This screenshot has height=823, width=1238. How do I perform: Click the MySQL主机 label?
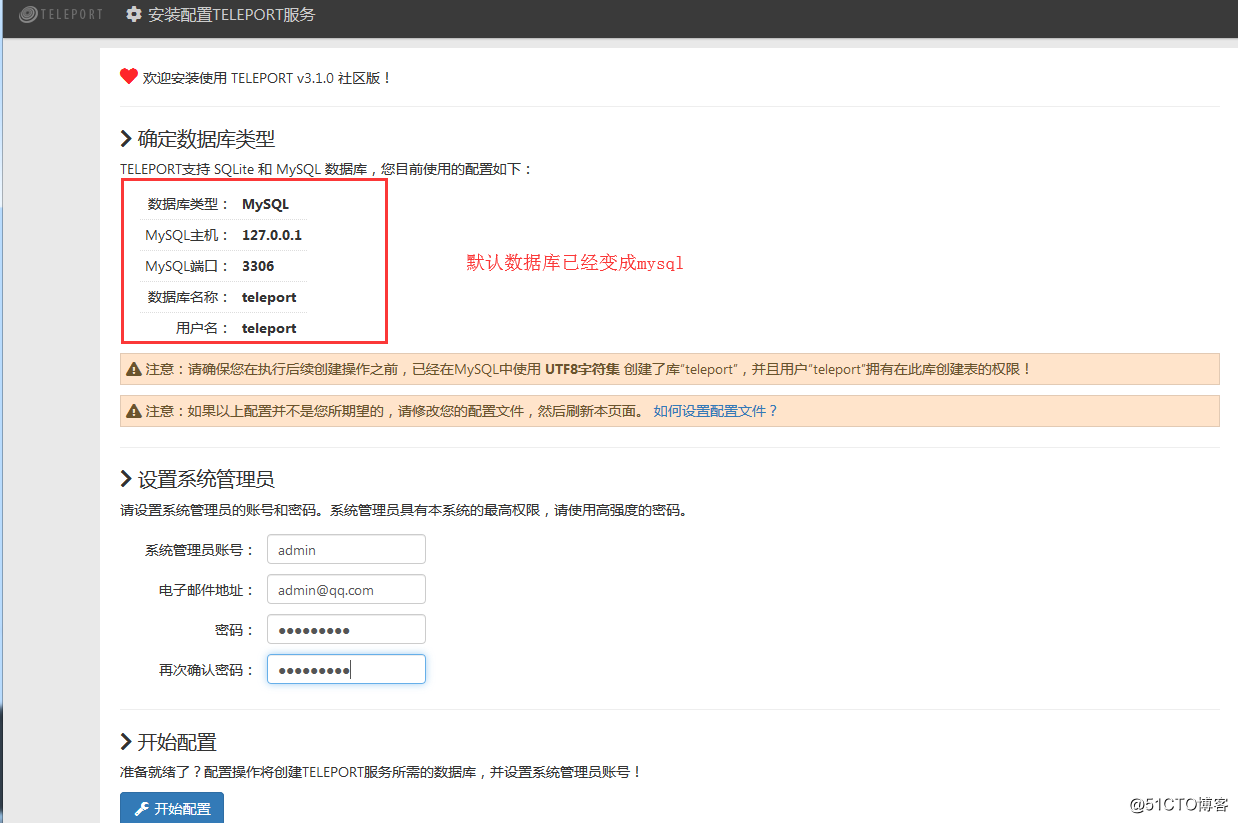point(187,235)
